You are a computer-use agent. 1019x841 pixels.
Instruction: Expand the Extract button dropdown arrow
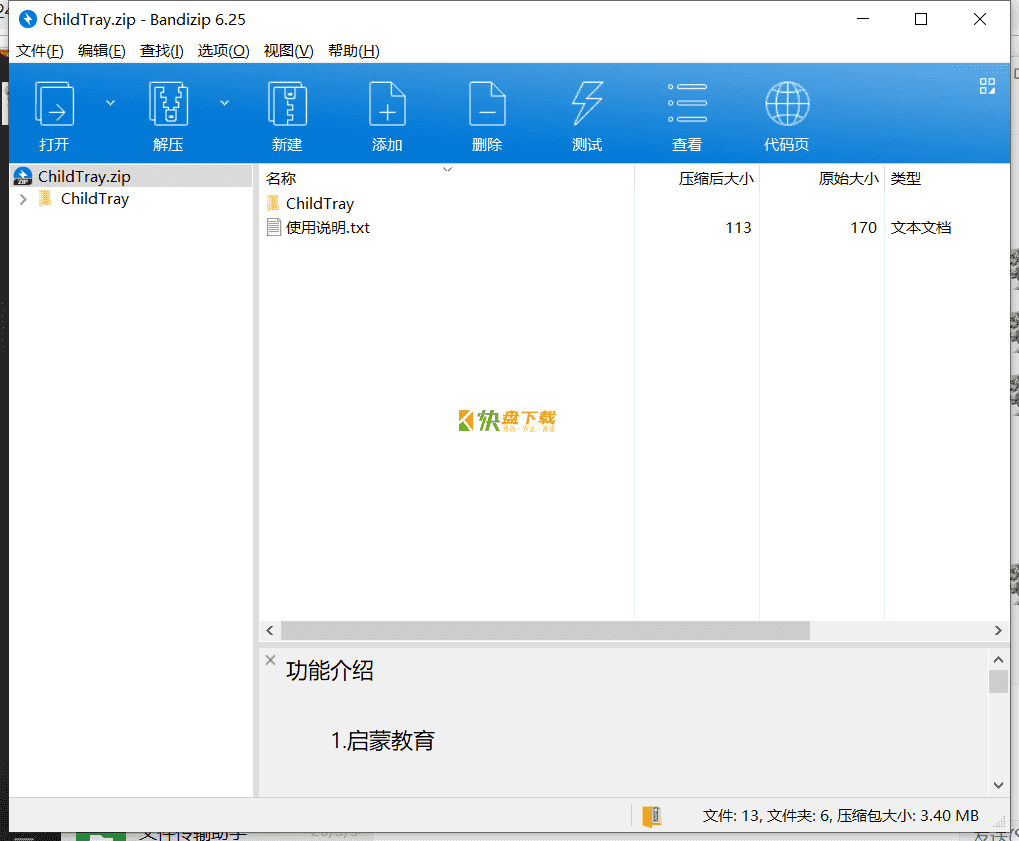(224, 103)
